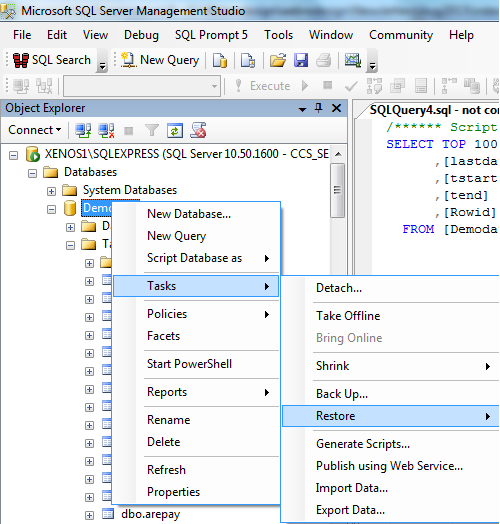This screenshot has height=524, width=500.
Task: Open the Shrink submenu
Action: tap(390, 366)
